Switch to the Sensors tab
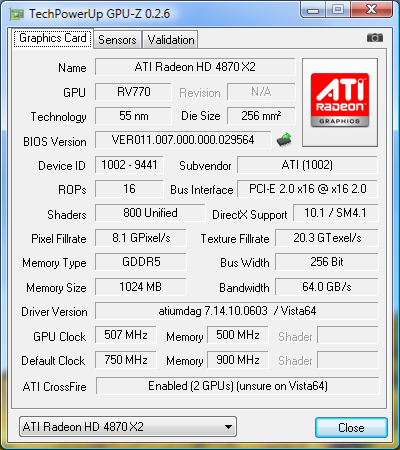400x450 pixels. point(117,40)
